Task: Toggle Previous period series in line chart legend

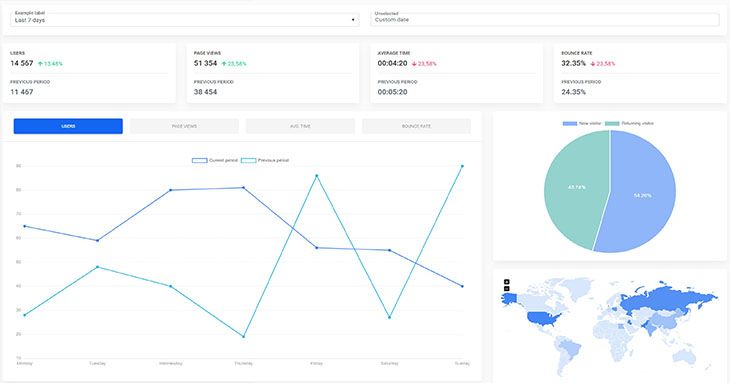Action: point(265,160)
